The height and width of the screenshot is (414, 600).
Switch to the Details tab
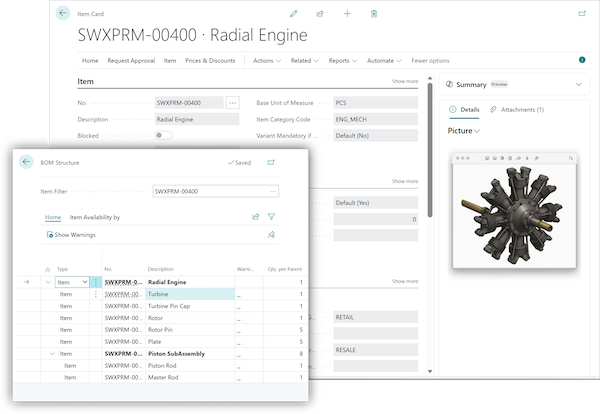click(464, 110)
